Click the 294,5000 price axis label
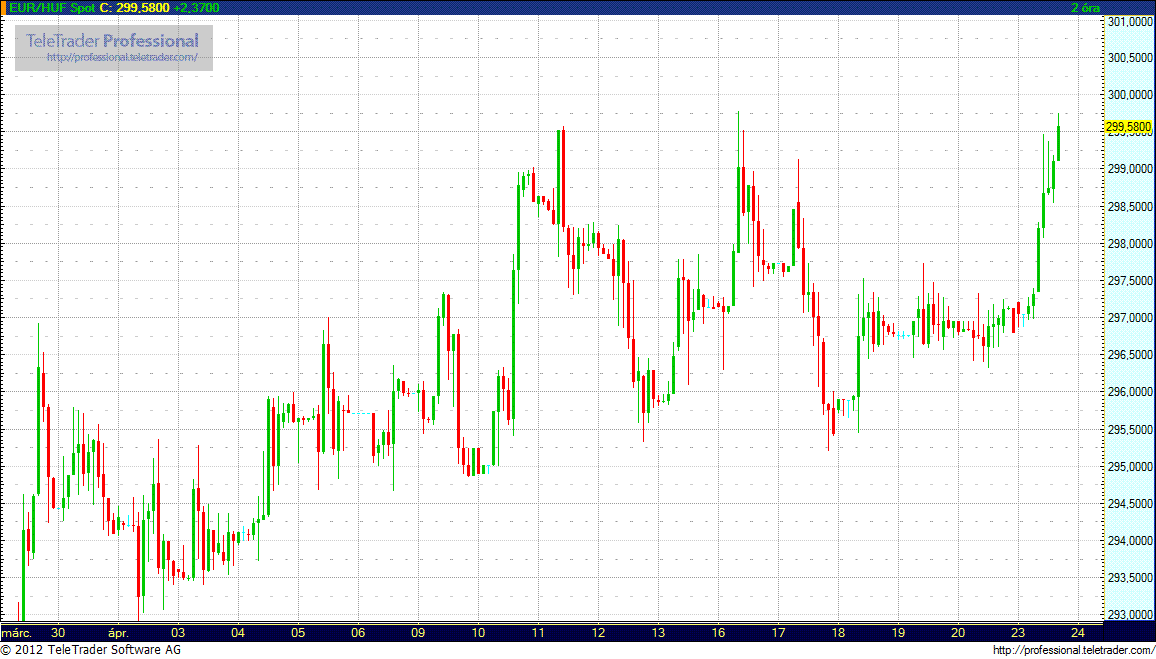The image size is (1156, 659). (1131, 504)
